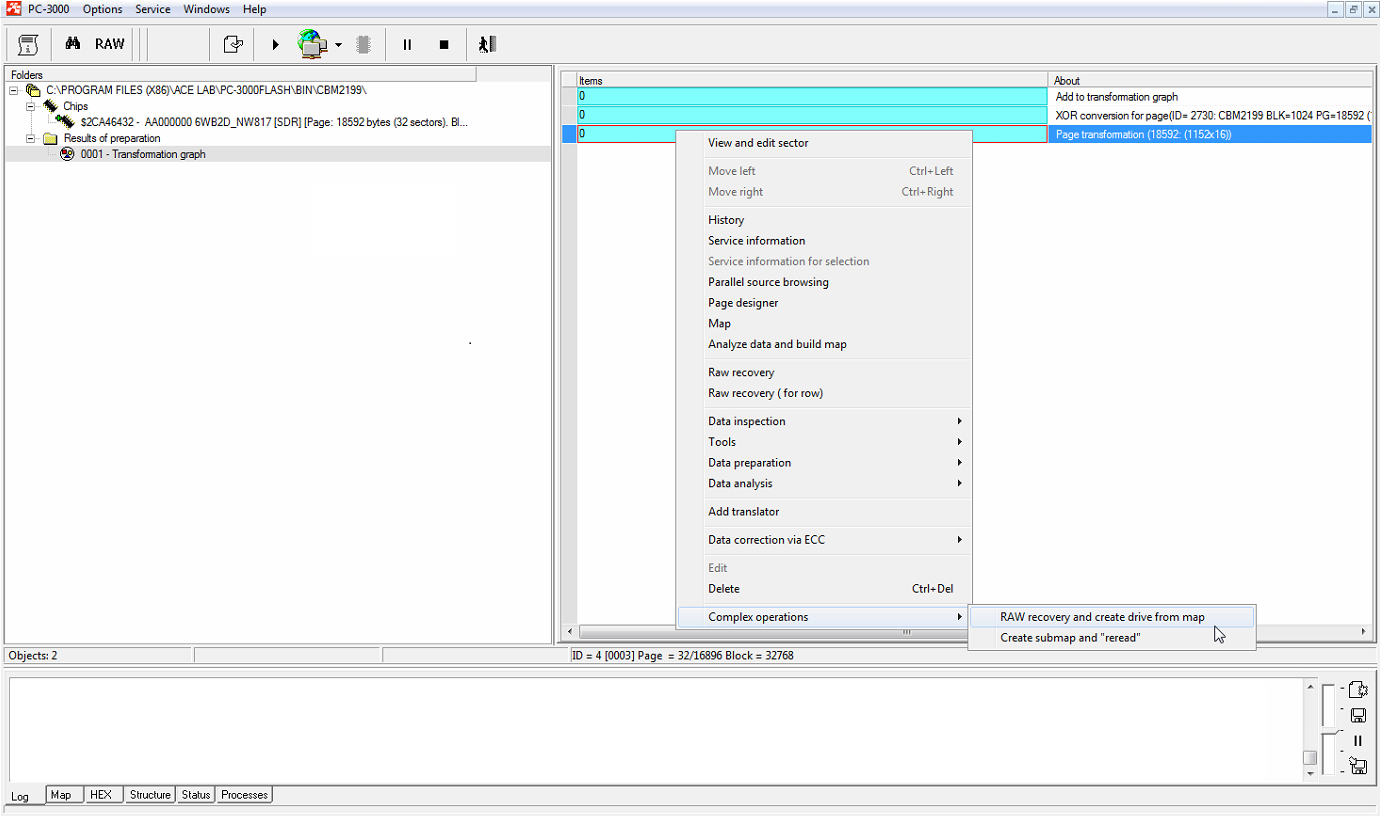Screen dimensions: 1381x817
Task: Collapse the Chips tree node
Action: [30, 106]
